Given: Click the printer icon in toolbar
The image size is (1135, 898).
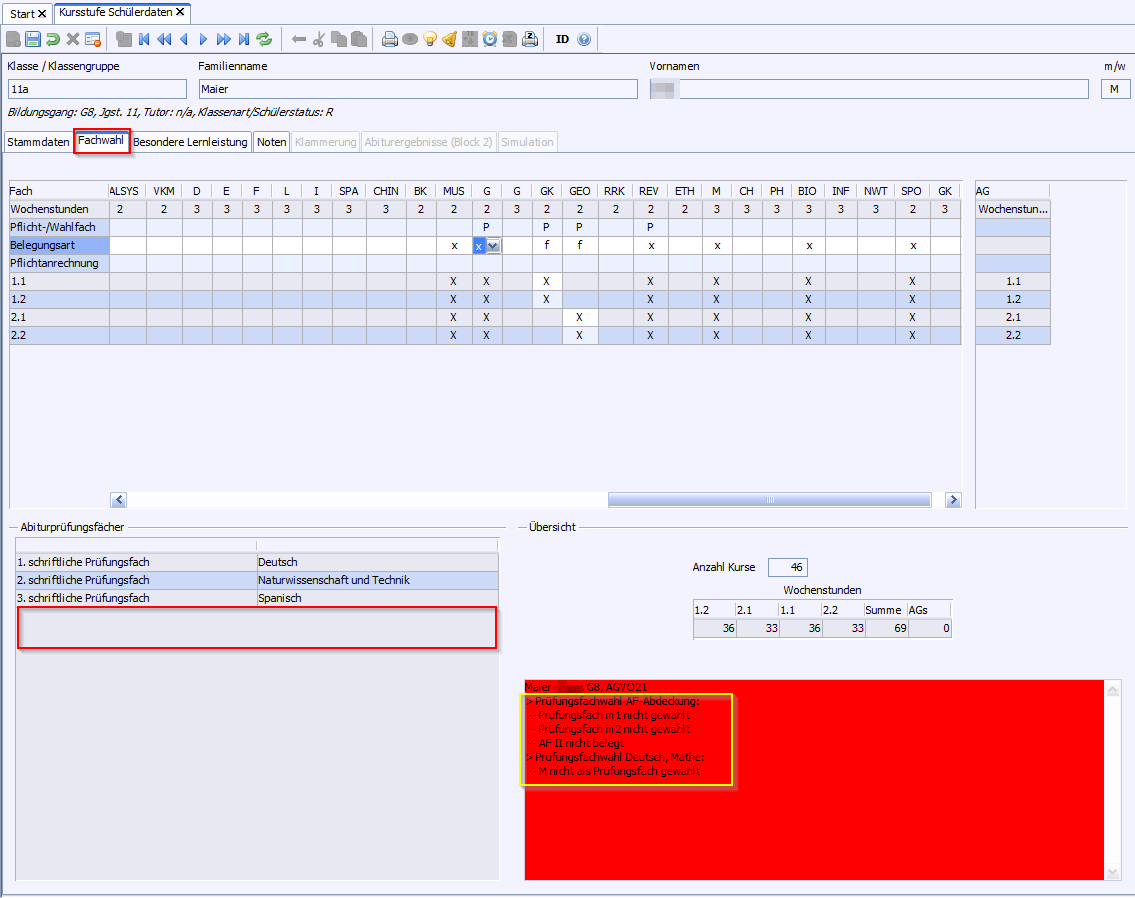Looking at the screenshot, I should (390, 39).
